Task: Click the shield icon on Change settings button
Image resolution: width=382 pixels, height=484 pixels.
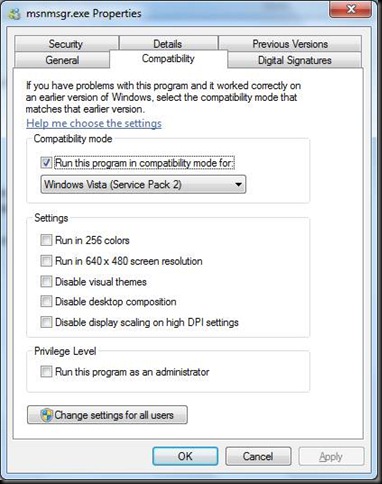Action: 47,415
